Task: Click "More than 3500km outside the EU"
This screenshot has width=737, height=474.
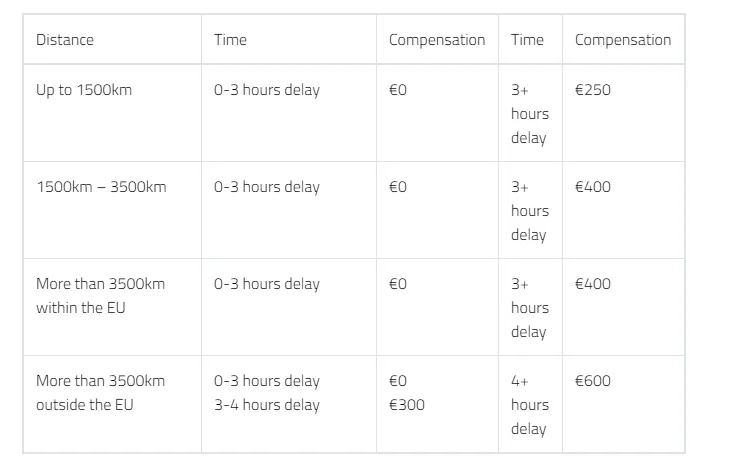Action: click(x=100, y=393)
